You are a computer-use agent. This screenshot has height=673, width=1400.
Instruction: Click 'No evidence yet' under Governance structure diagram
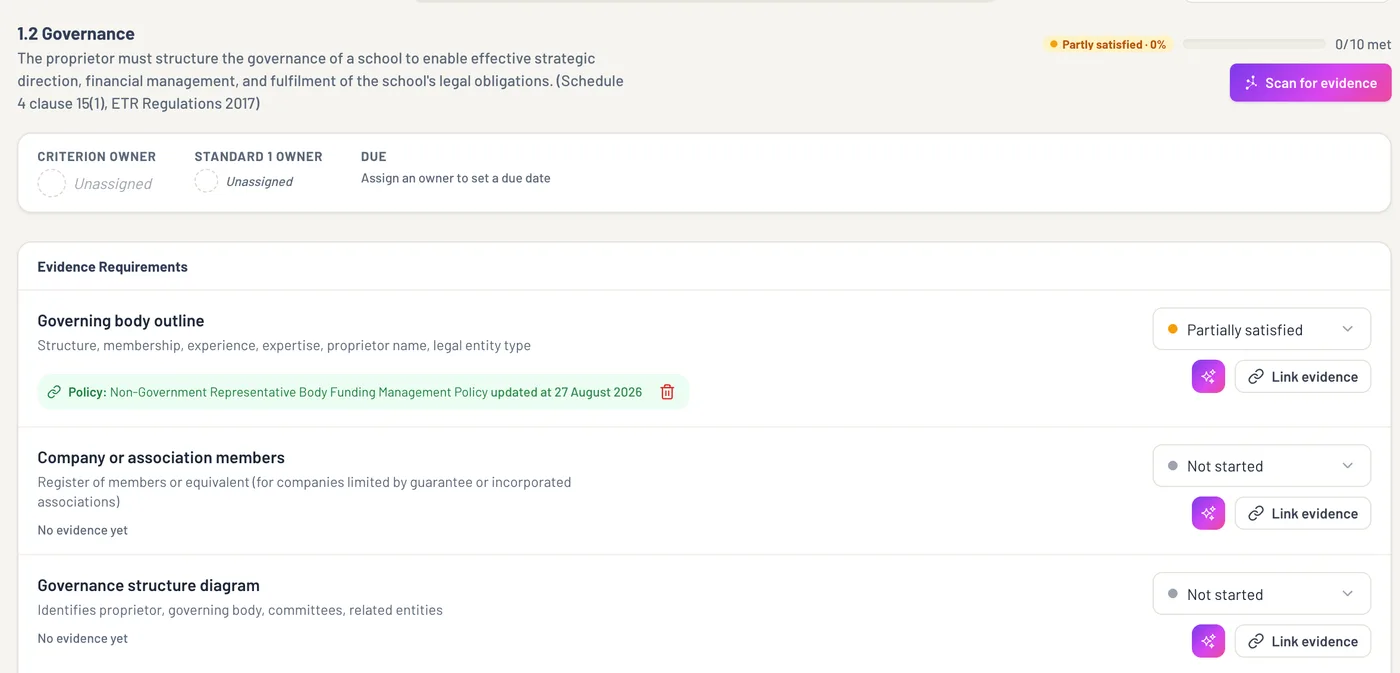point(82,638)
